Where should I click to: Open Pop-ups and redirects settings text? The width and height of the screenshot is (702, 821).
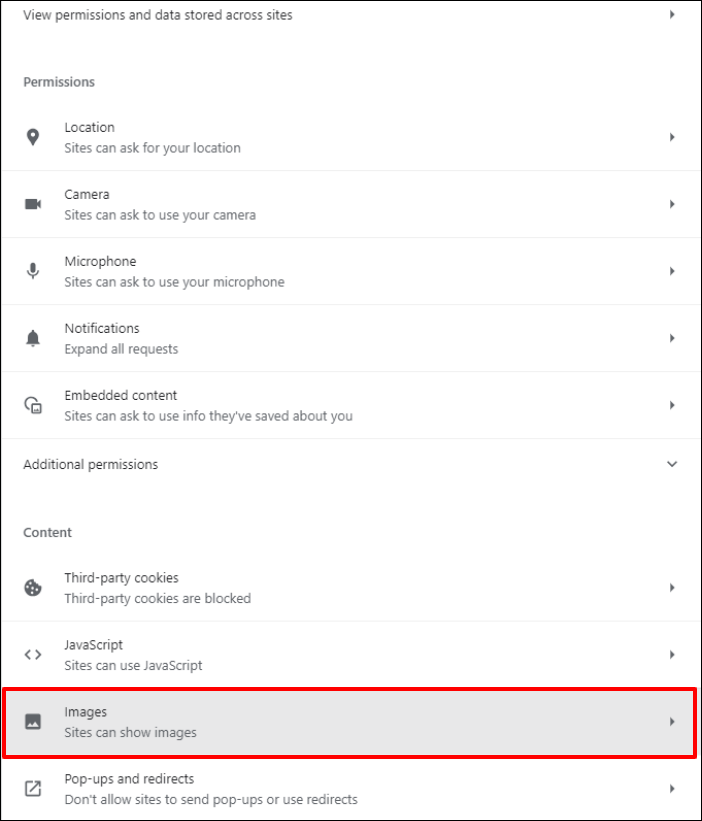pos(129,779)
